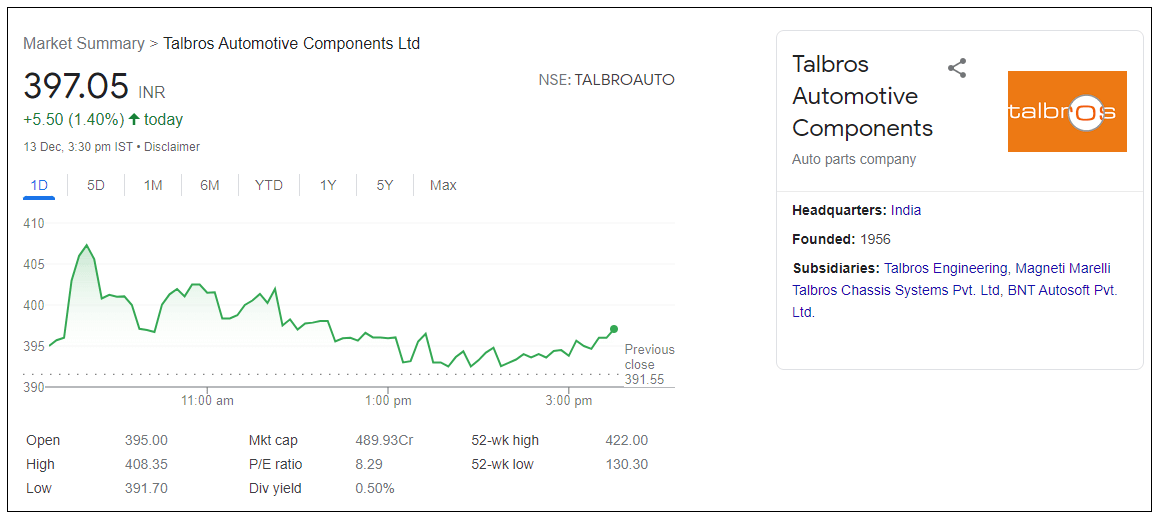This screenshot has height=517, width=1156.
Task: Click 52-wk low value 130.30
Action: [627, 465]
